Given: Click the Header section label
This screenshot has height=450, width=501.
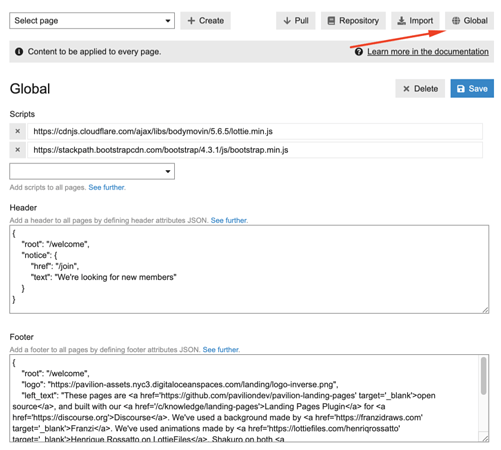Looking at the screenshot, I should point(23,208).
